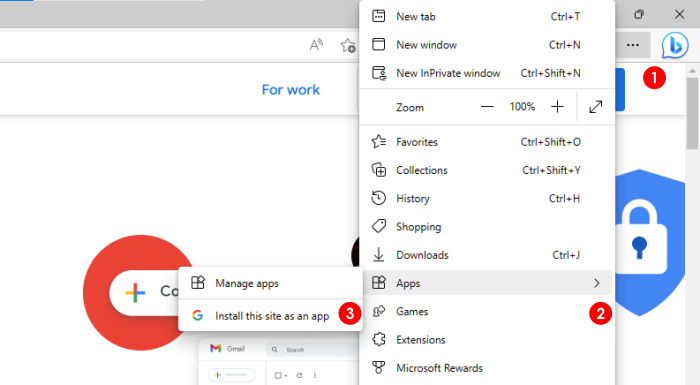
Task: Click the 100% zoom value
Action: (522, 107)
